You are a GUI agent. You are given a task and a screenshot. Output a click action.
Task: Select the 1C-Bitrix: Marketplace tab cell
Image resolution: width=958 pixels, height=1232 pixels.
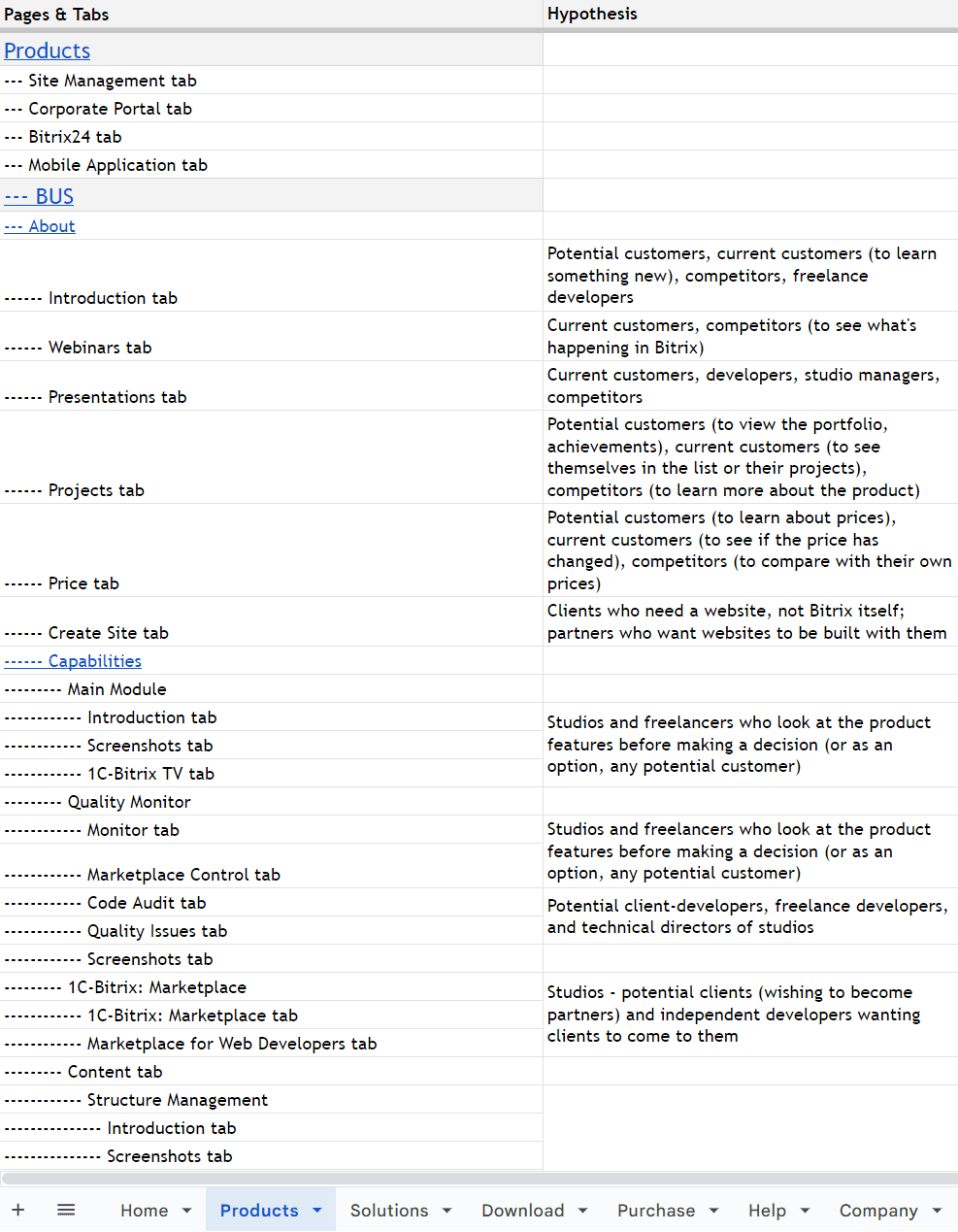pos(271,1016)
